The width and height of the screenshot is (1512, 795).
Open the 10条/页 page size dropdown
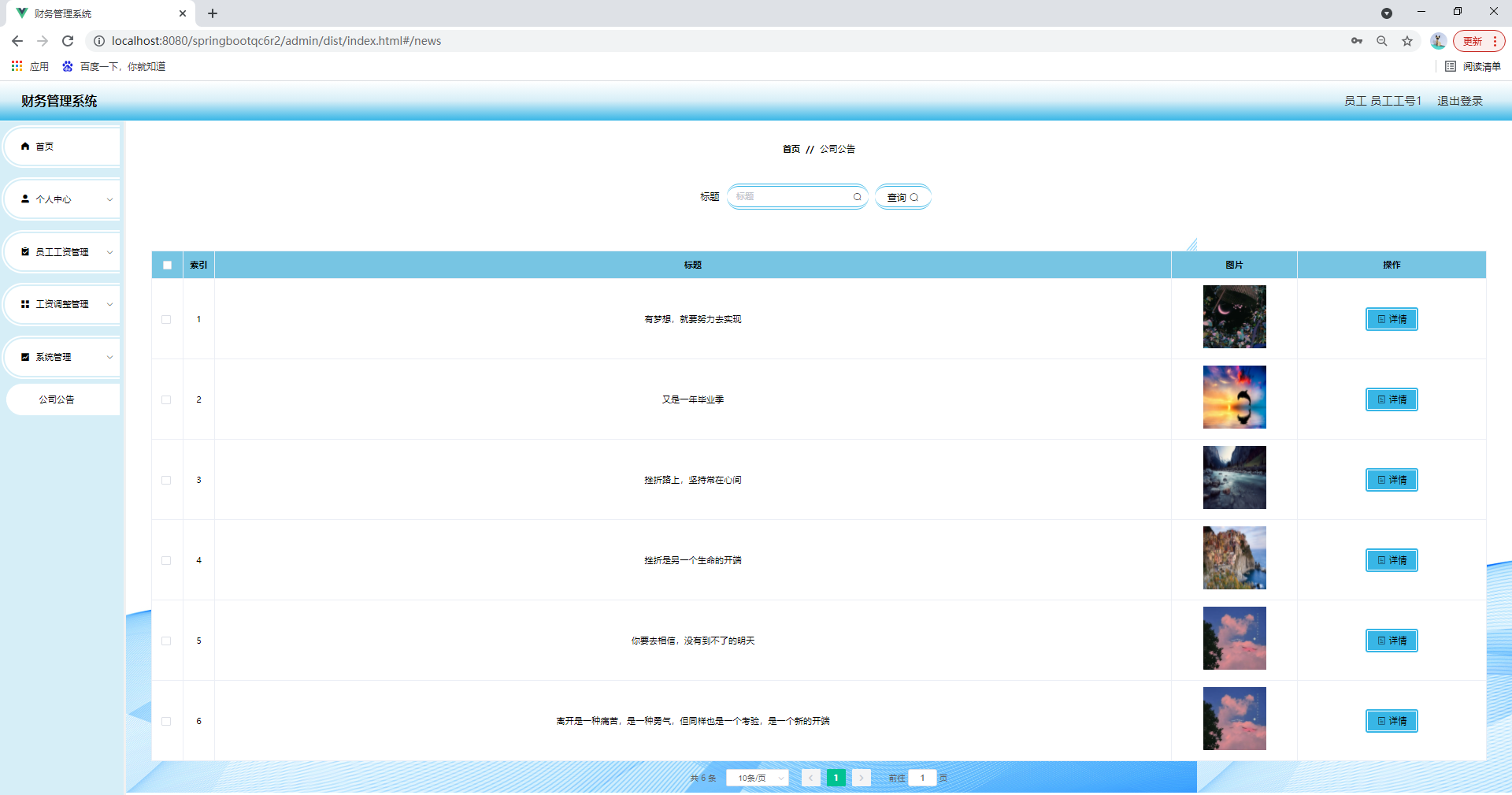[757, 778]
